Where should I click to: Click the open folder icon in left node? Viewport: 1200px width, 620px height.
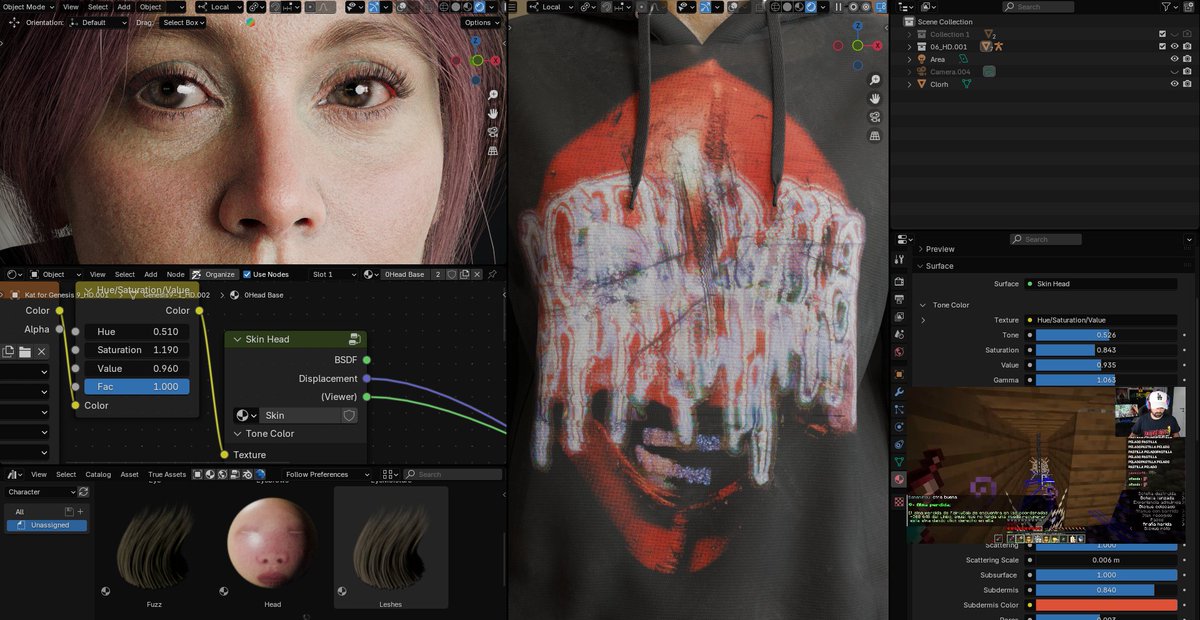(24, 351)
